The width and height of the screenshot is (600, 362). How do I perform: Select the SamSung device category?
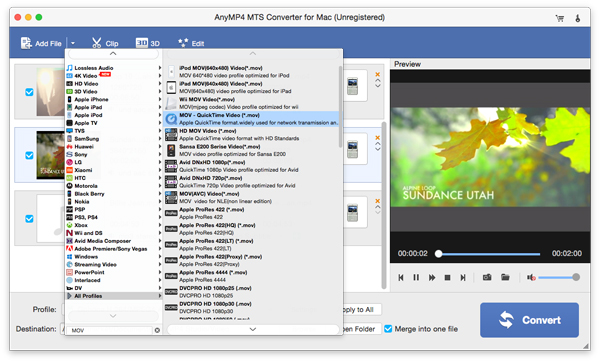(114, 139)
